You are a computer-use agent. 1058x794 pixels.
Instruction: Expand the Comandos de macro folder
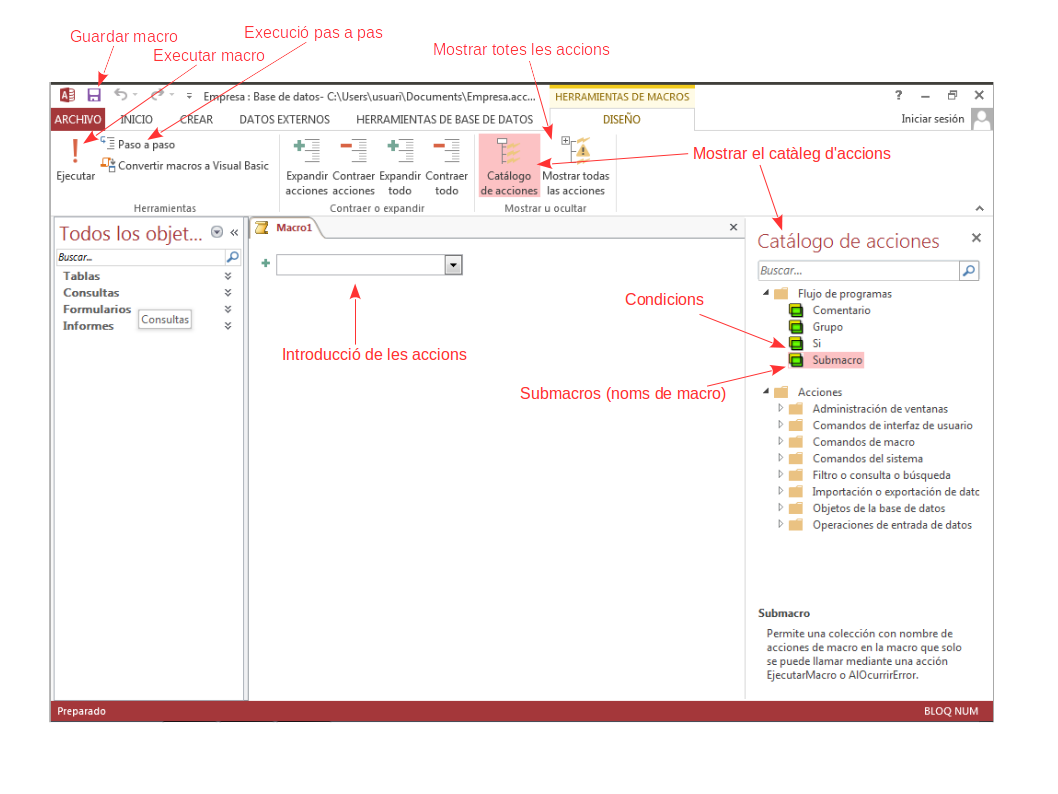(782, 442)
